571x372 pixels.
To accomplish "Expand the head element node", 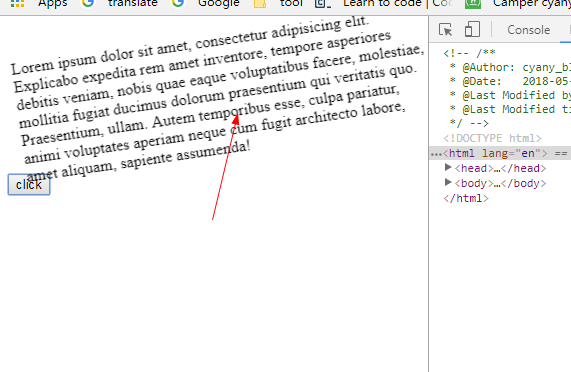I will (448, 167).
